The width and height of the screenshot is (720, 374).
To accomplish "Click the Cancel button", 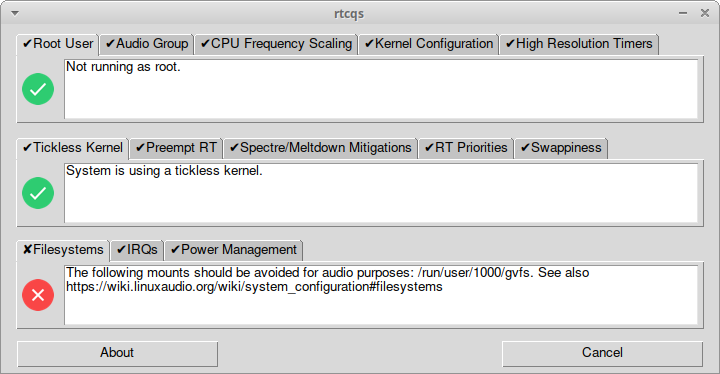I will point(602,353).
